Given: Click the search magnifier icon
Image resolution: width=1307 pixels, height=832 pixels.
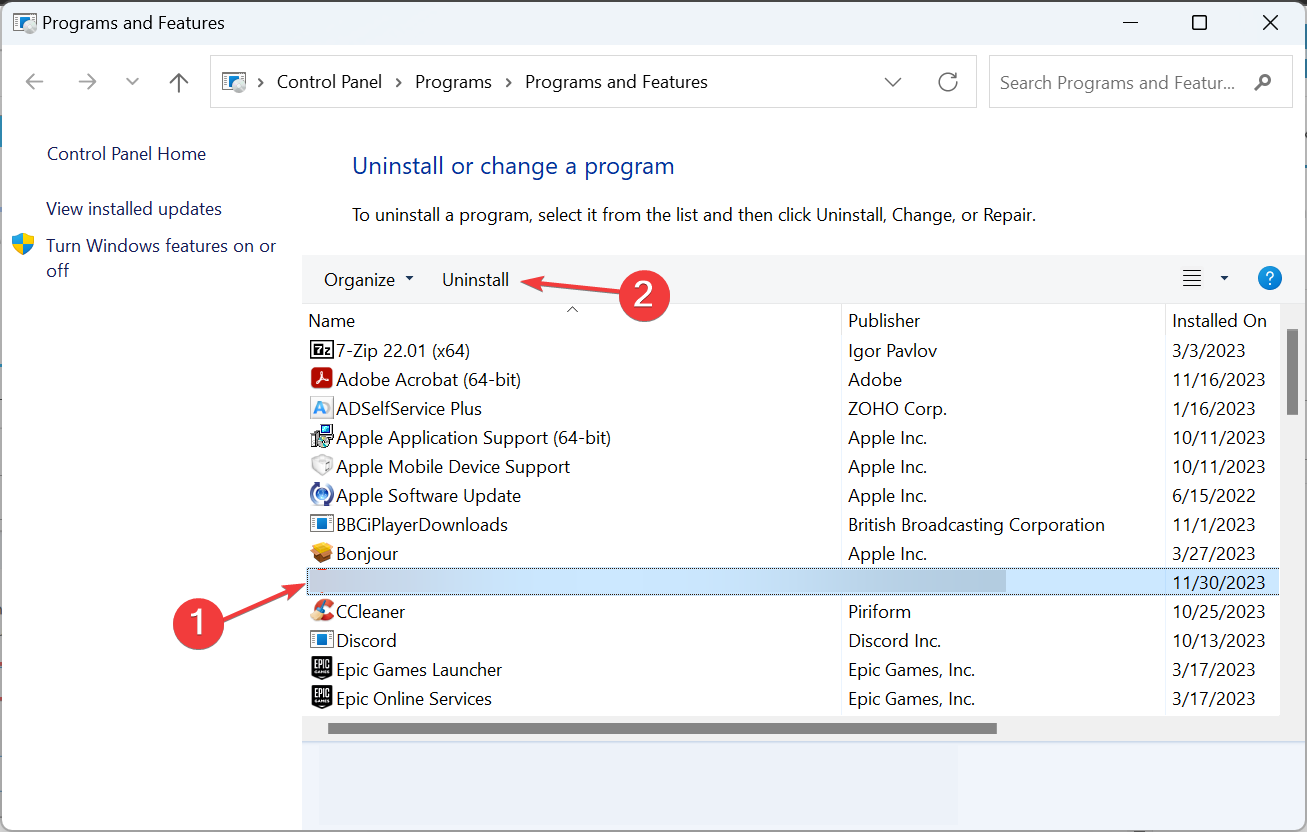Looking at the screenshot, I should pyautogui.click(x=1263, y=82).
